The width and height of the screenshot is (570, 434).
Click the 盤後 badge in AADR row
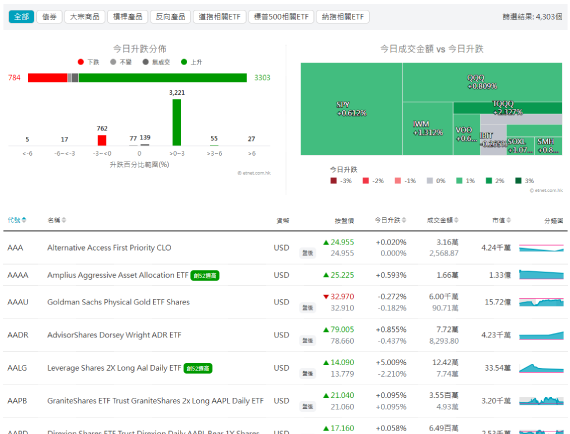pos(308,341)
